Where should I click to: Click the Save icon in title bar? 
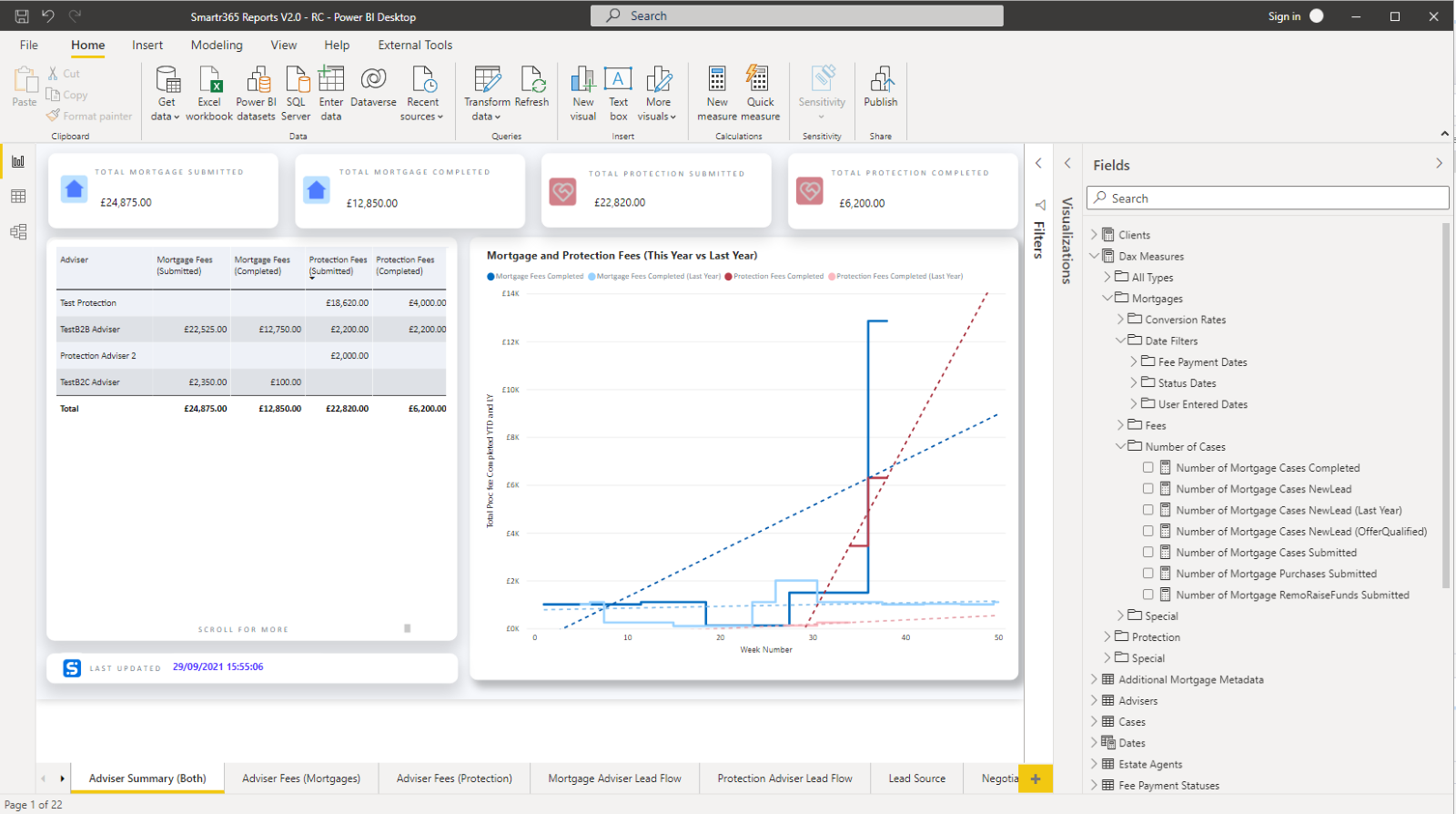click(x=22, y=15)
